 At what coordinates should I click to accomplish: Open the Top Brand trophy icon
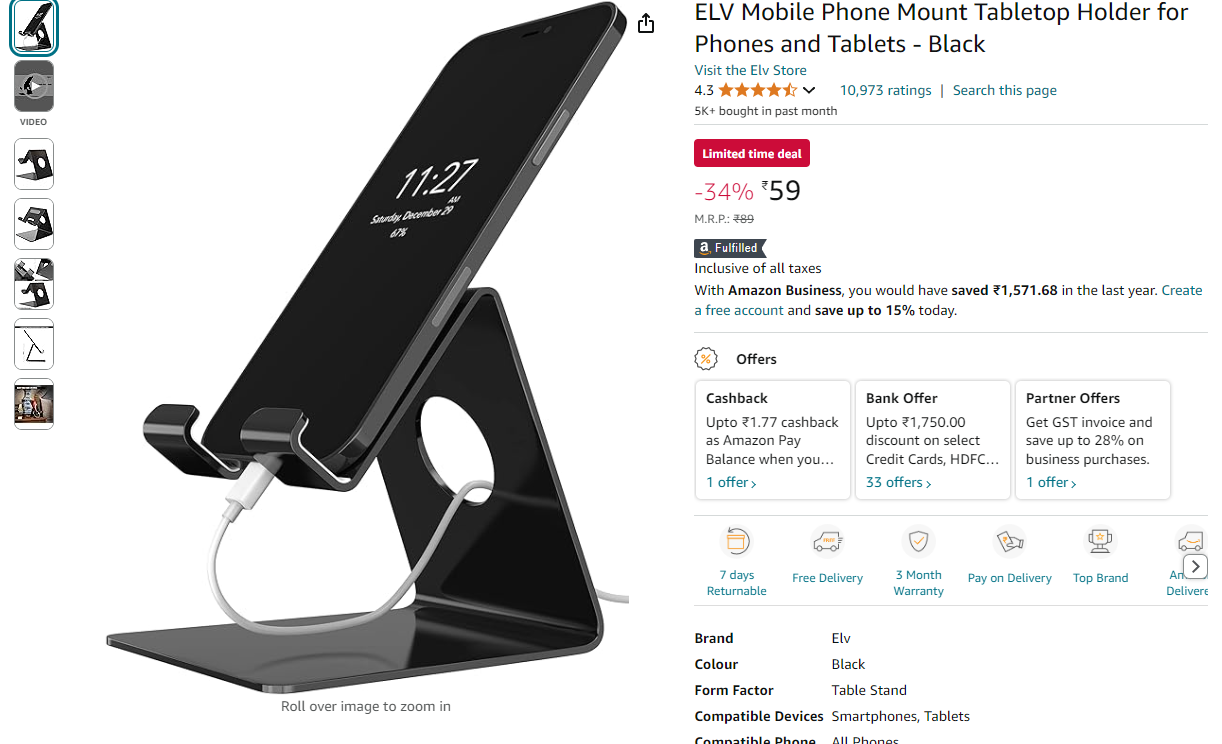(x=1100, y=541)
